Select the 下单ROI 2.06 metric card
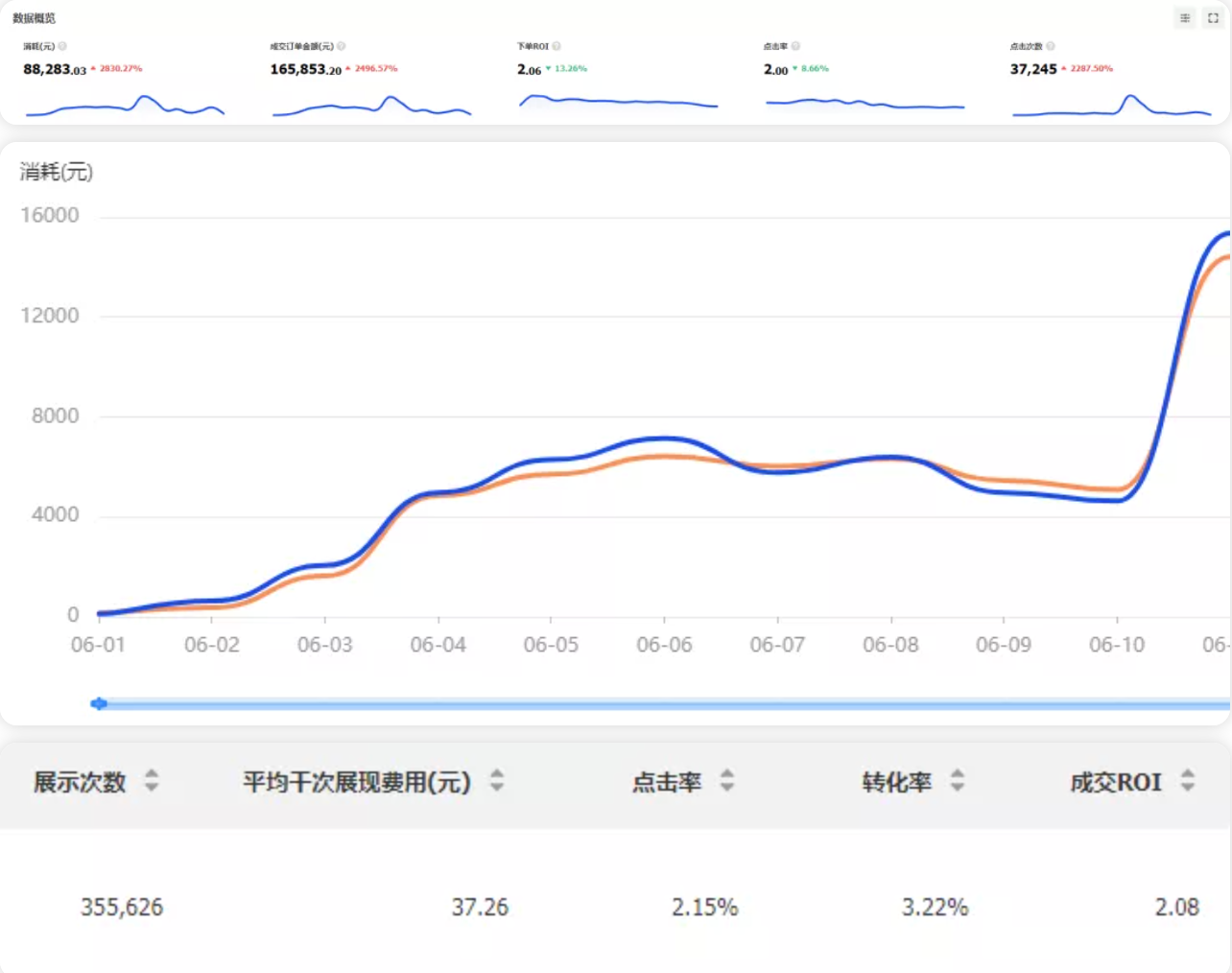Image resolution: width=1232 pixels, height=973 pixels. (618, 79)
